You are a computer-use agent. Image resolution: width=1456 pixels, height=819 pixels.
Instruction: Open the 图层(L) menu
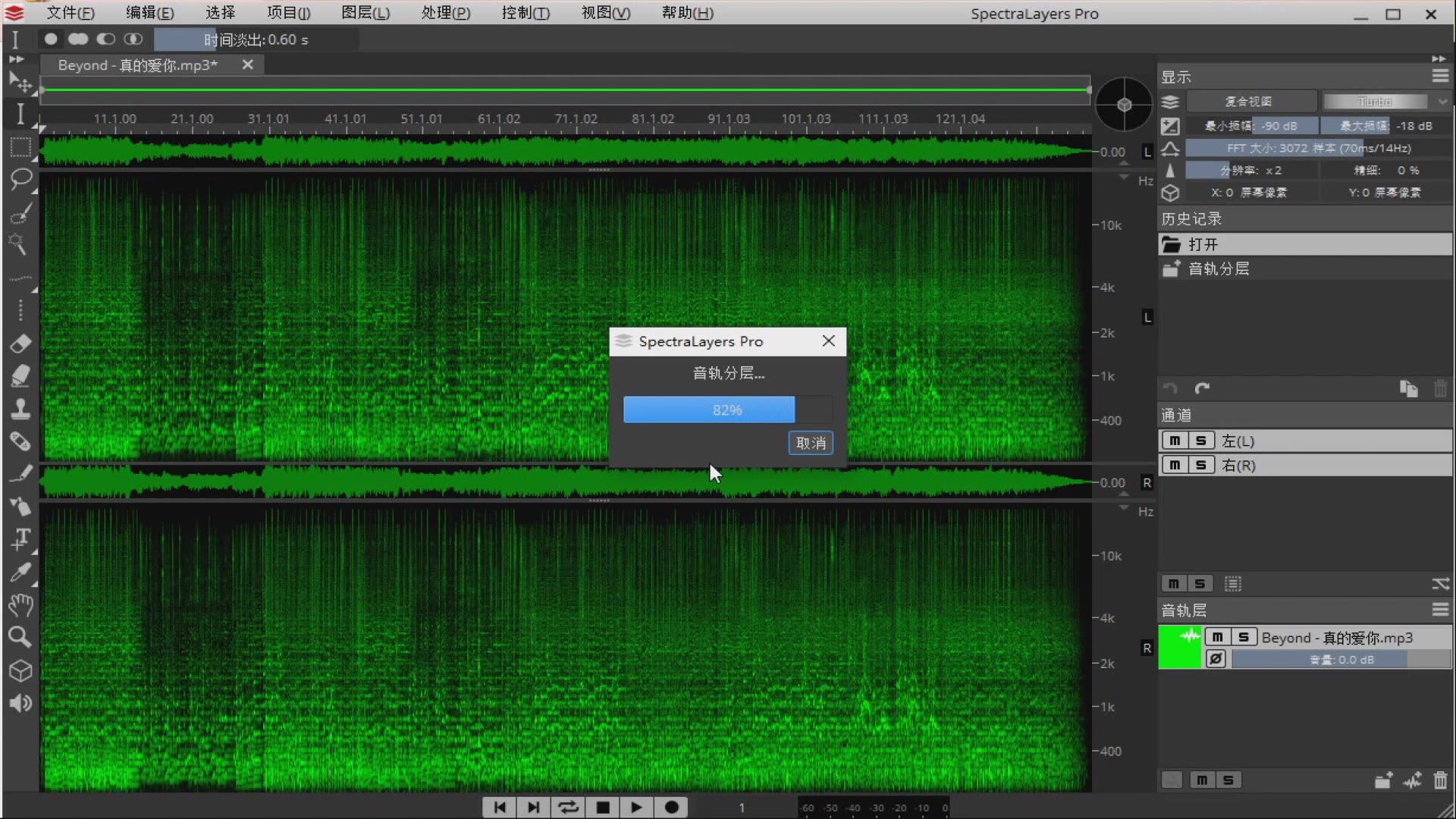click(365, 13)
